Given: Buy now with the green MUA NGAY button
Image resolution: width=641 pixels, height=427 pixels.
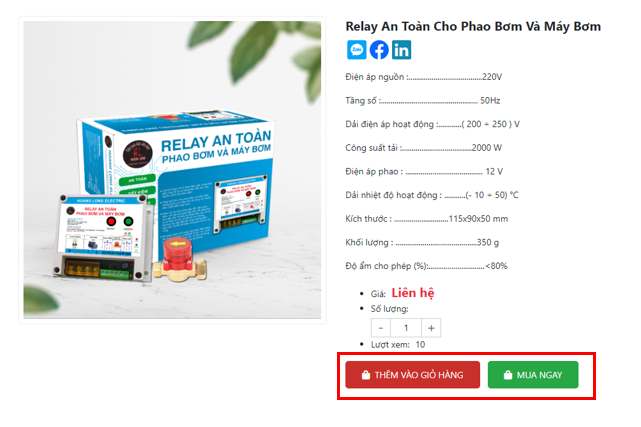Looking at the screenshot, I should pyautogui.click(x=533, y=375).
